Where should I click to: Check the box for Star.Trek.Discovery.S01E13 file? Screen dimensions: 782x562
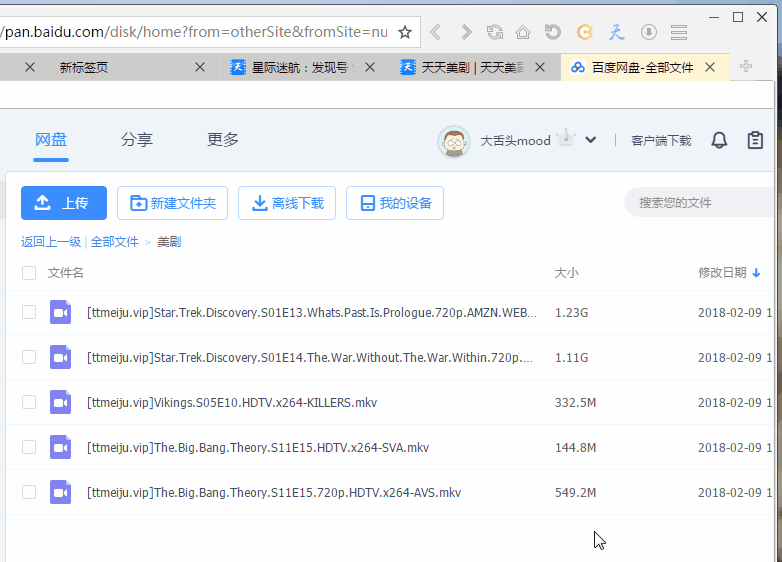29,313
